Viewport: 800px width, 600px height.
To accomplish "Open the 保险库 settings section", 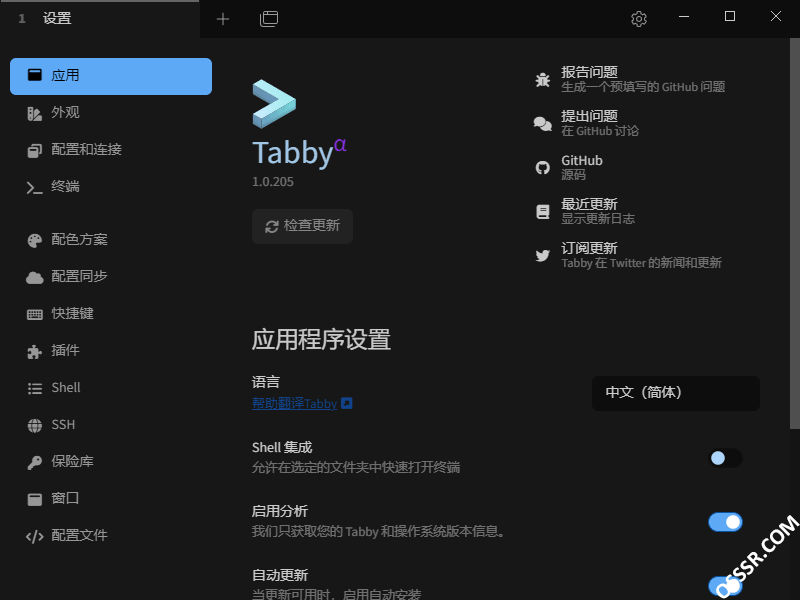I will pos(111,462).
